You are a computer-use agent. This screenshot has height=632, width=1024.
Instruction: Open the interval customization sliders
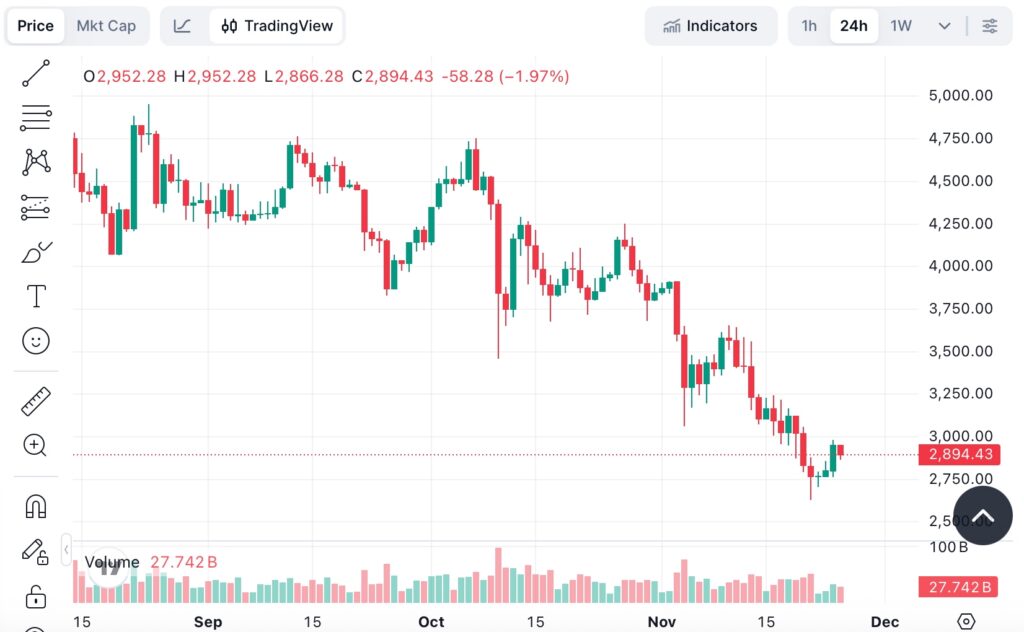[x=990, y=26]
